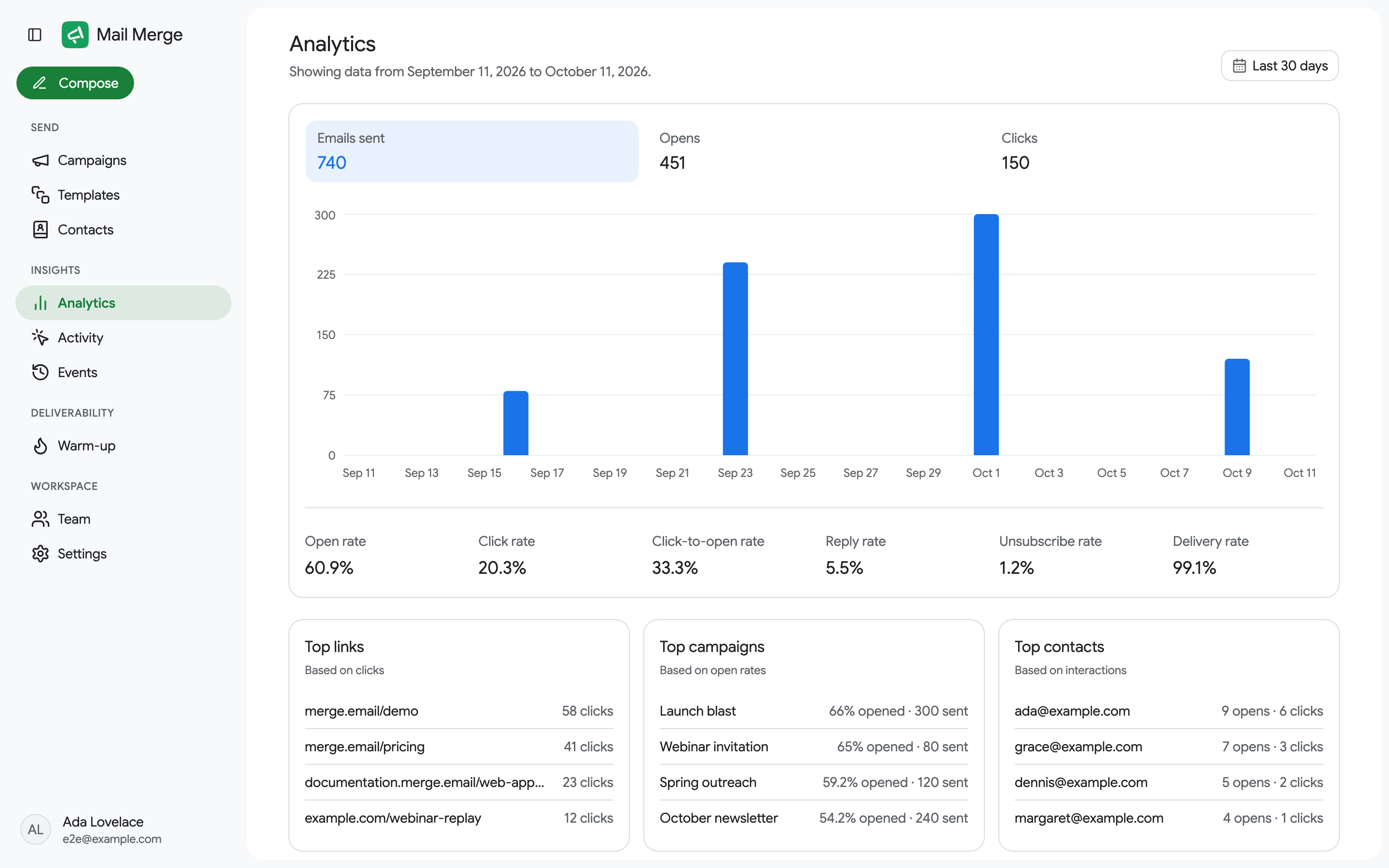Open the Settings page

pos(123,554)
